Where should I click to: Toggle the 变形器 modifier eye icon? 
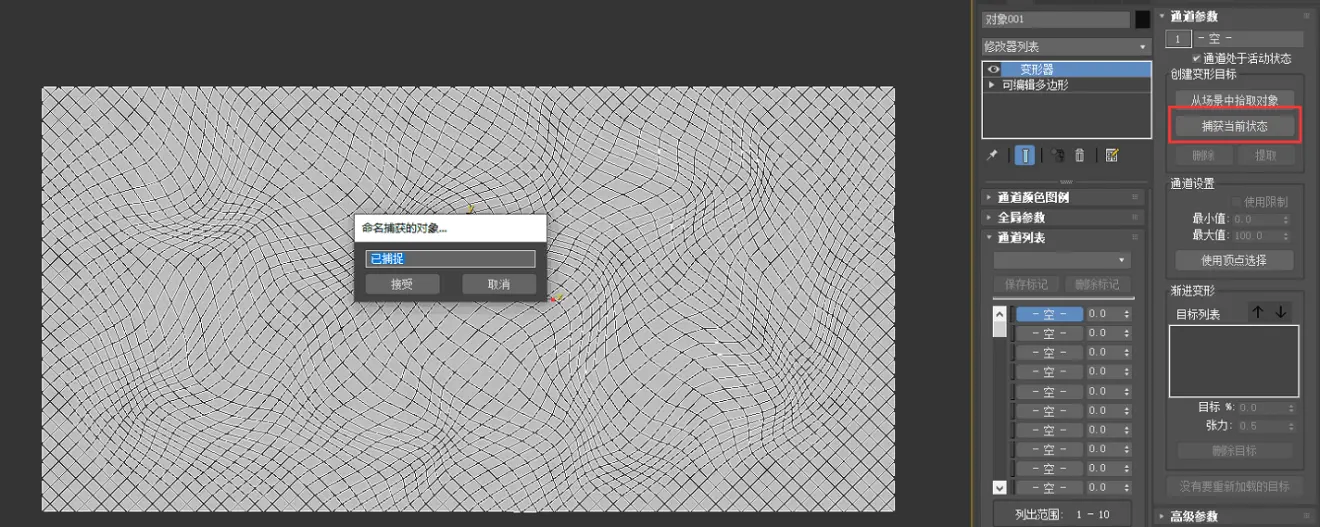[994, 69]
